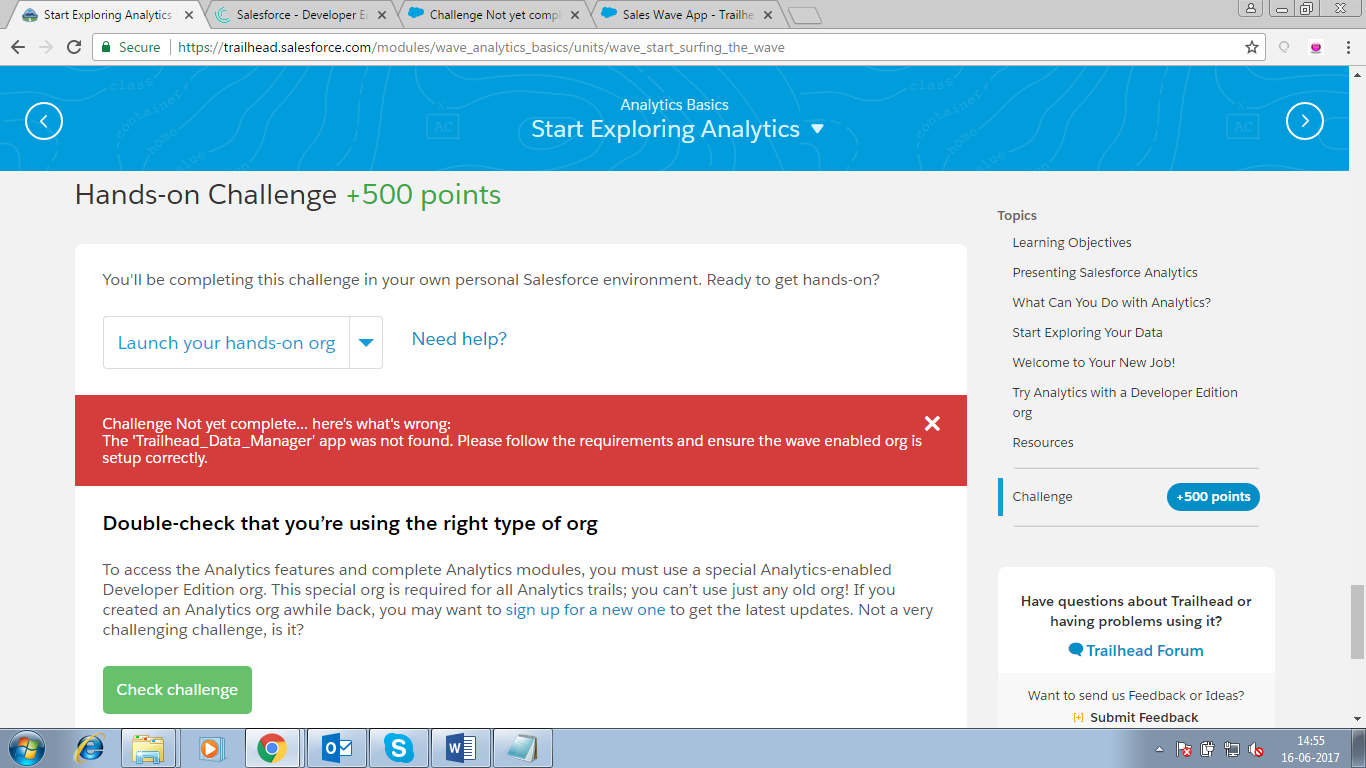The image size is (1366, 768).
Task: Open the Windows Start menu
Action: click(x=27, y=748)
